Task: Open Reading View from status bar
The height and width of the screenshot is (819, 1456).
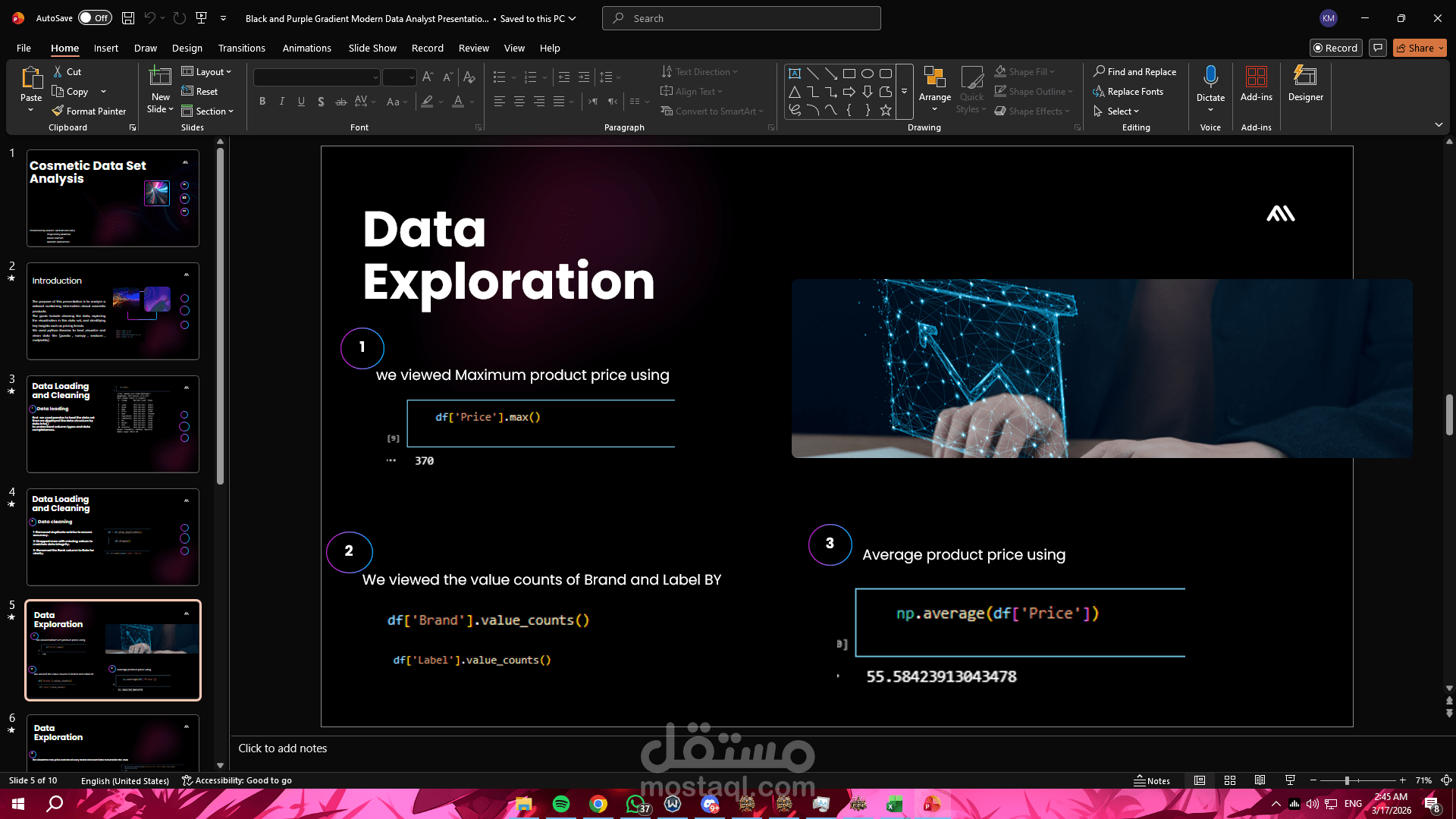Action: point(1260,780)
